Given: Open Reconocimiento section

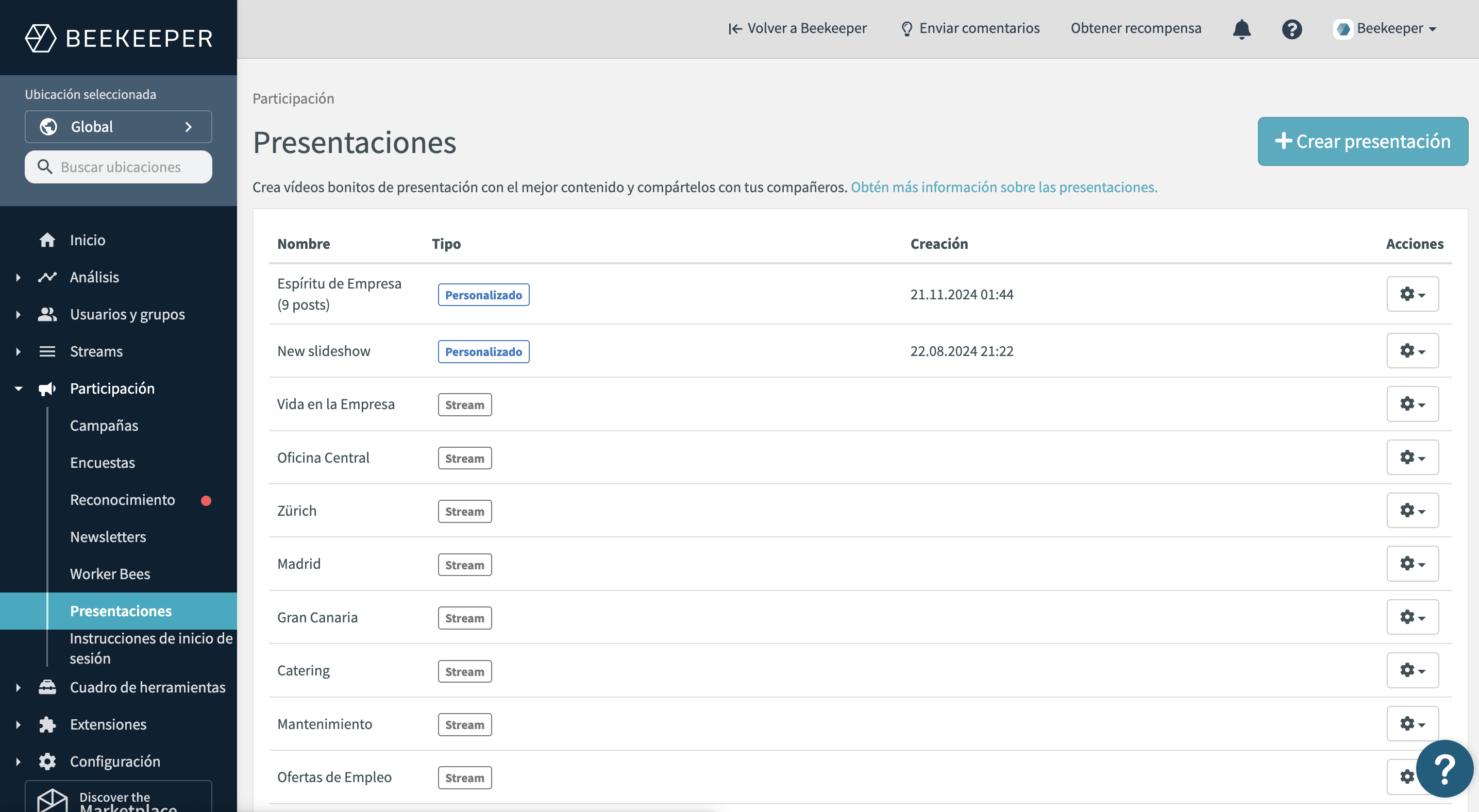Looking at the screenshot, I should pyautogui.click(x=122, y=500).
